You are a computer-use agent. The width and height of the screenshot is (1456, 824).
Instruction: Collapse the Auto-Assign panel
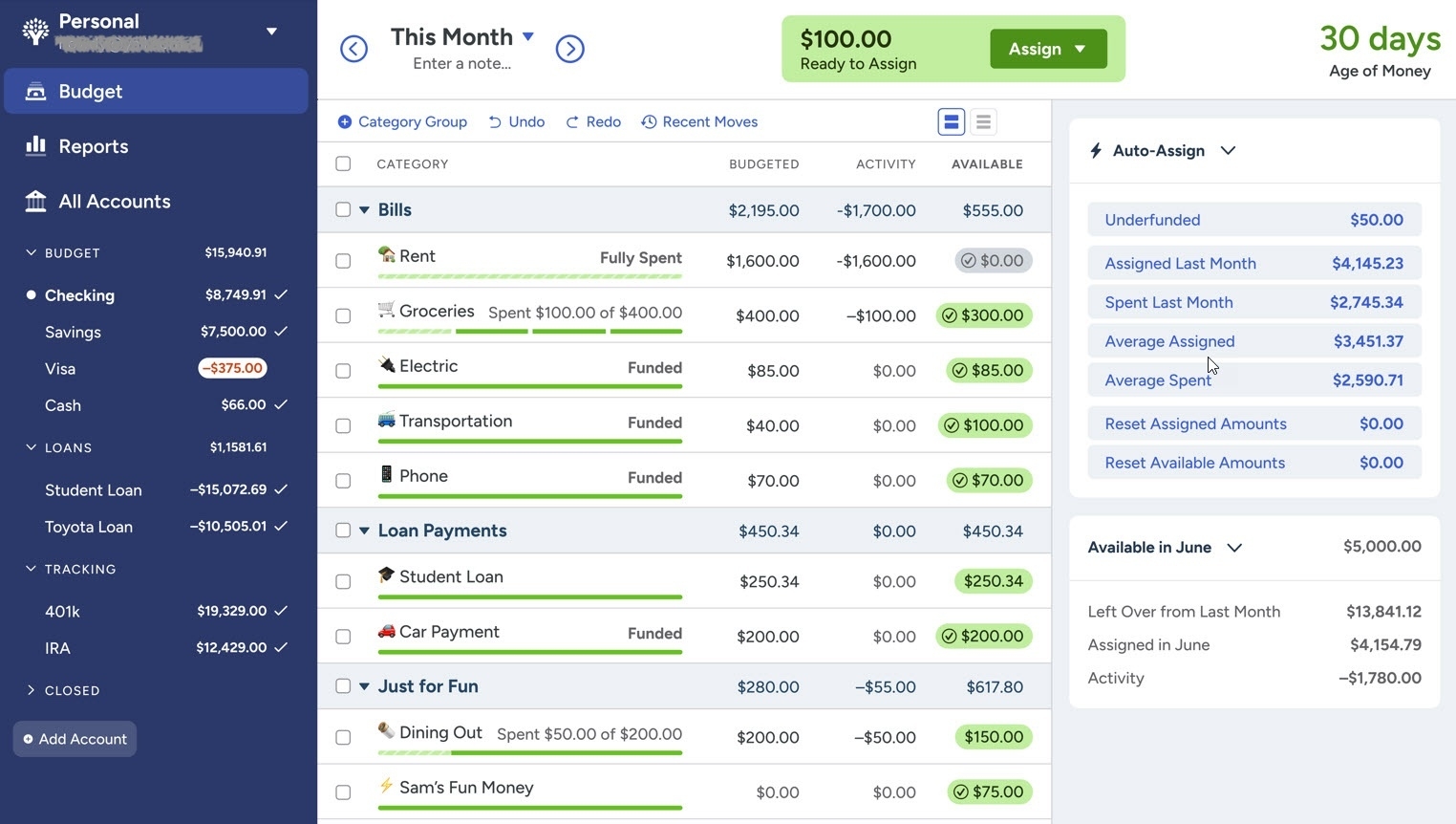[x=1229, y=150]
